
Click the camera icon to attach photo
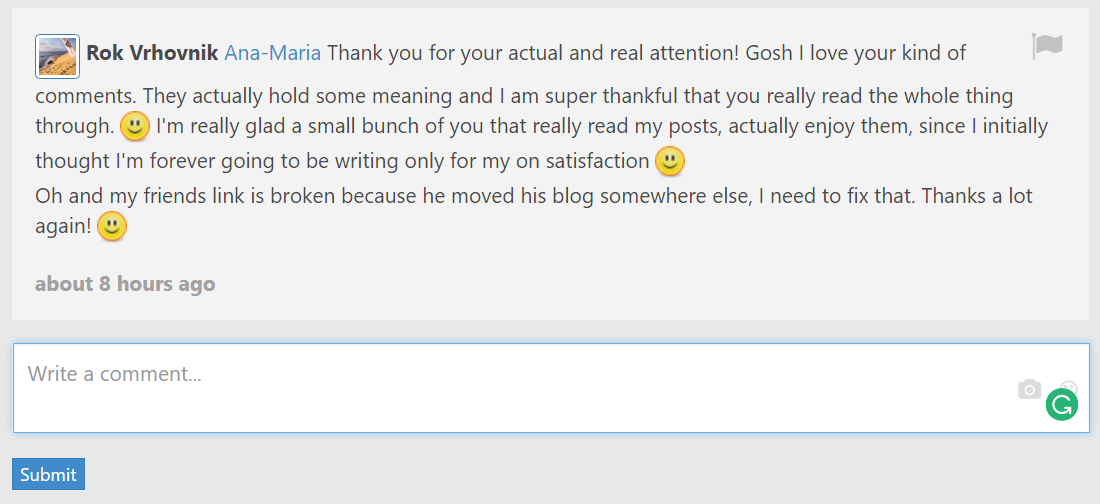(1029, 389)
